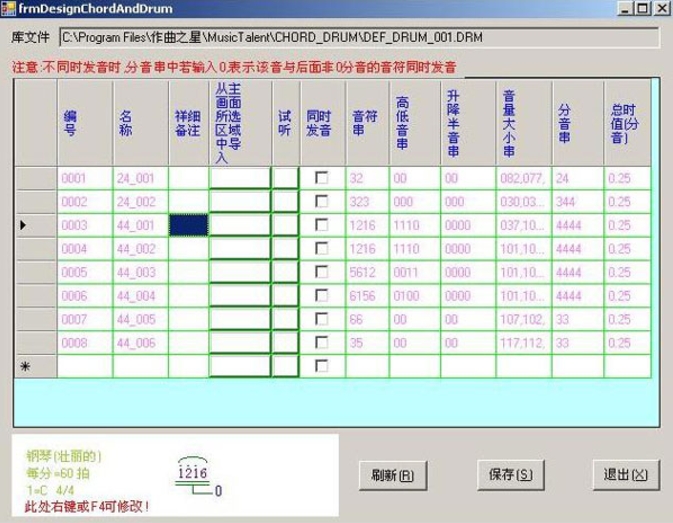
Task: Click the 详细备注 column header
Action: click(x=188, y=124)
